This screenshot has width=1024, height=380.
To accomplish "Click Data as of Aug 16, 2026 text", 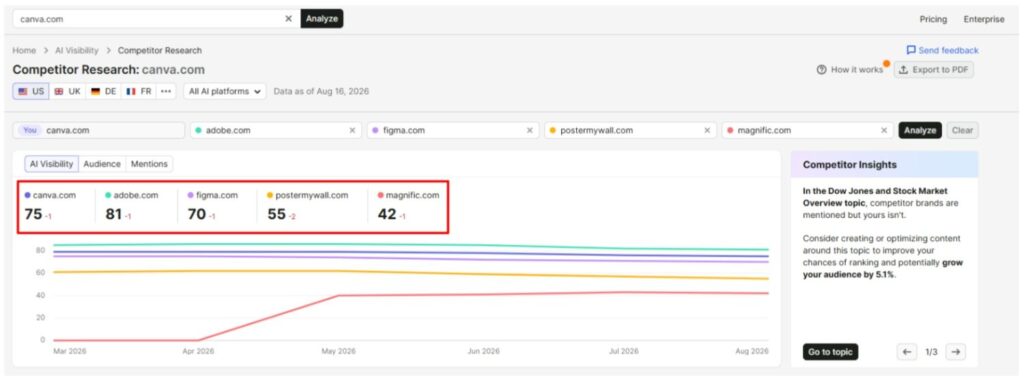I will pyautogui.click(x=321, y=91).
